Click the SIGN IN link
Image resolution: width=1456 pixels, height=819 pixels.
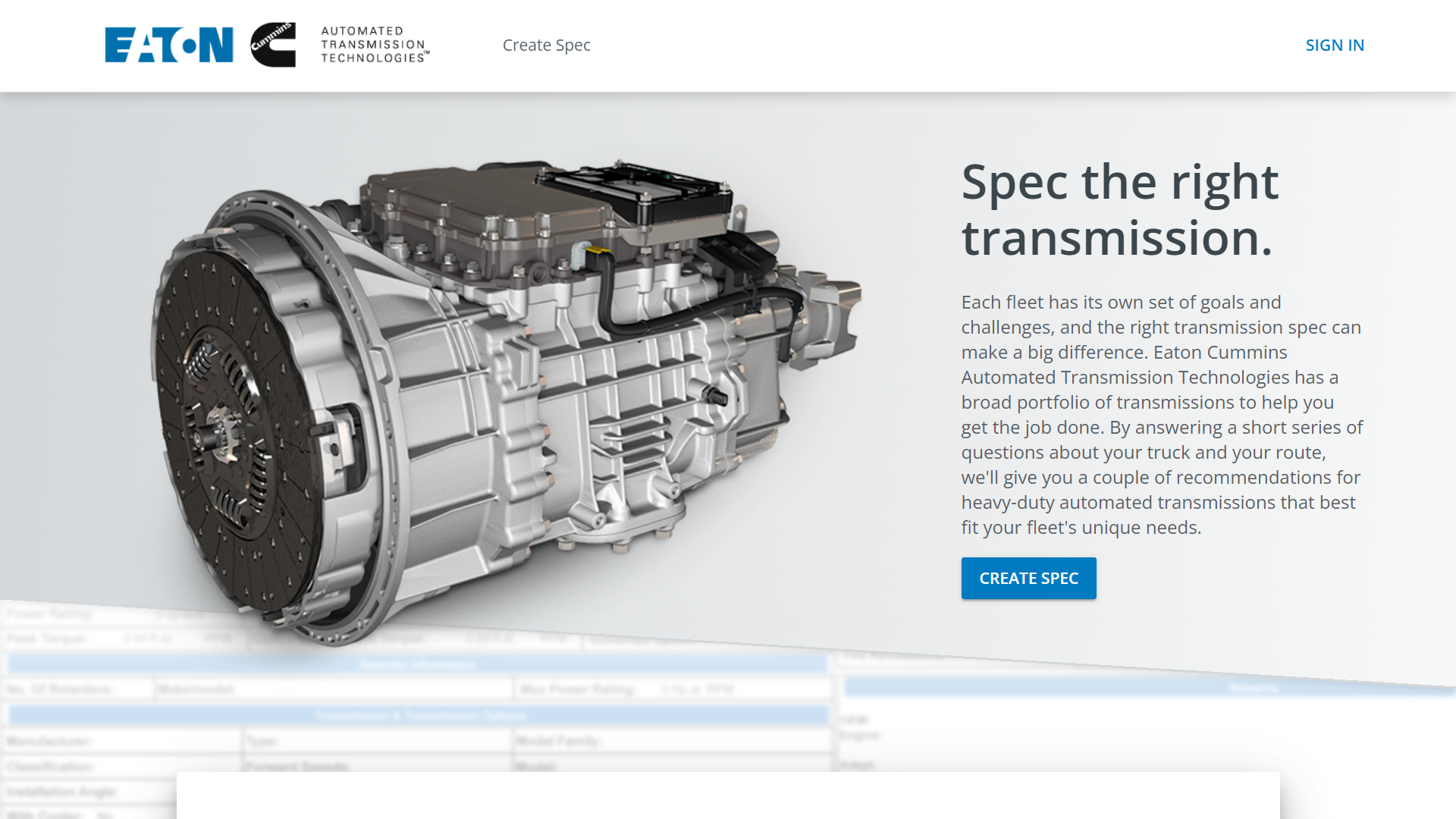pyautogui.click(x=1335, y=45)
